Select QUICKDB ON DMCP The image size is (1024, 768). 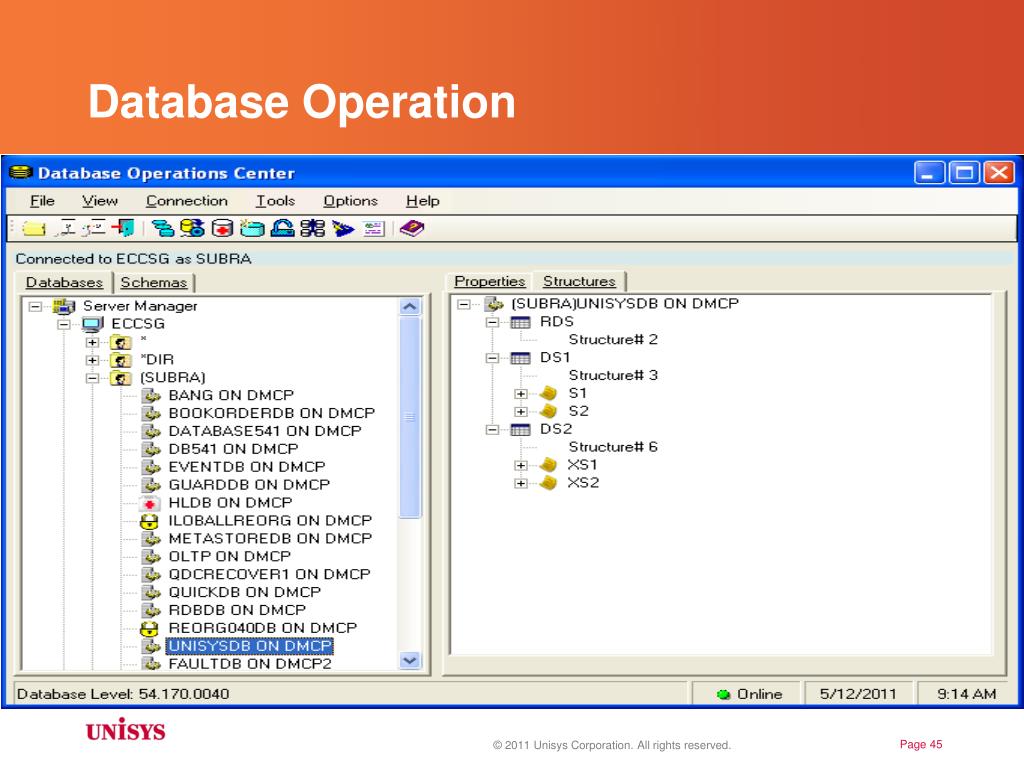click(x=245, y=592)
